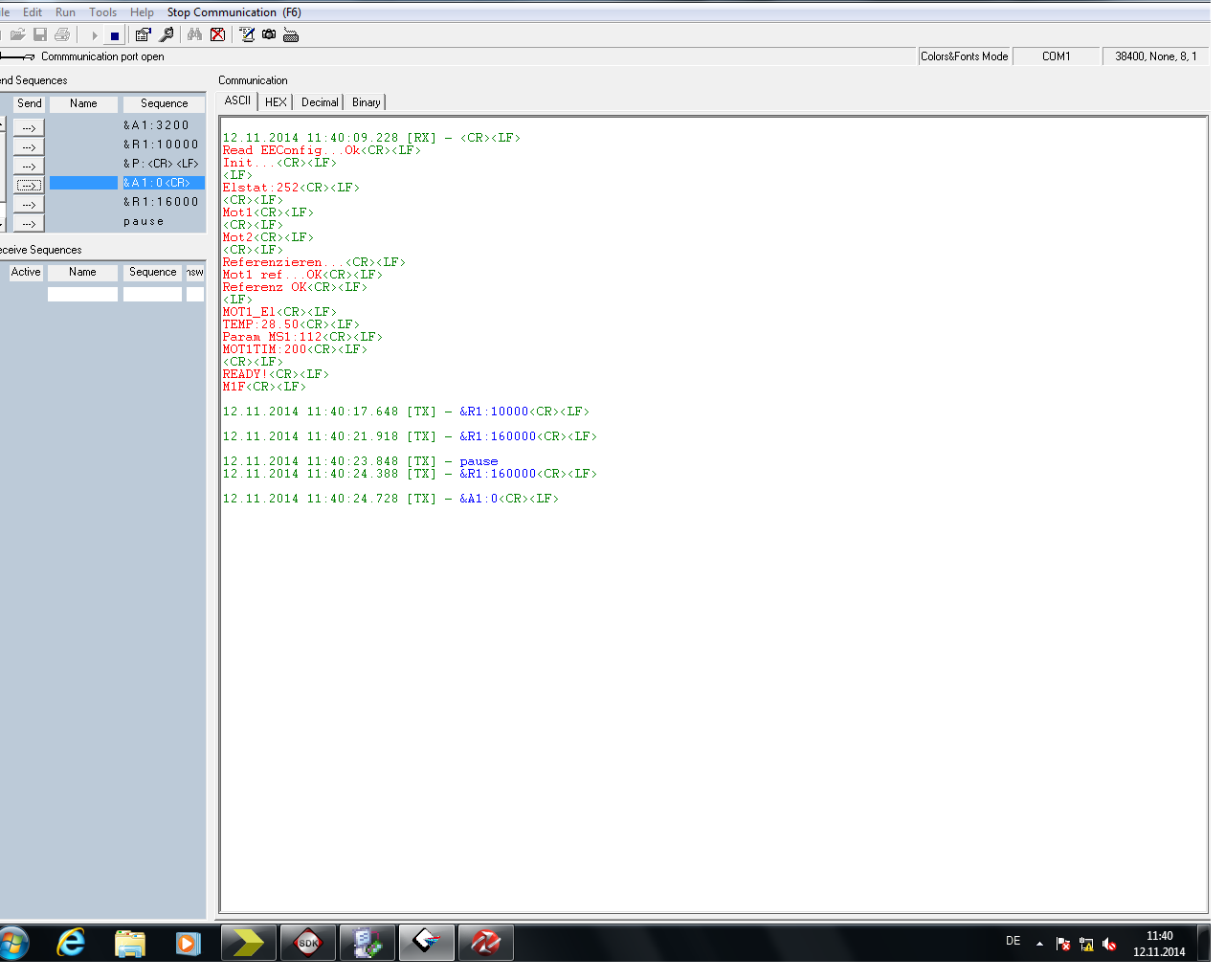
Task: Open the Edit menu
Action: point(33,12)
